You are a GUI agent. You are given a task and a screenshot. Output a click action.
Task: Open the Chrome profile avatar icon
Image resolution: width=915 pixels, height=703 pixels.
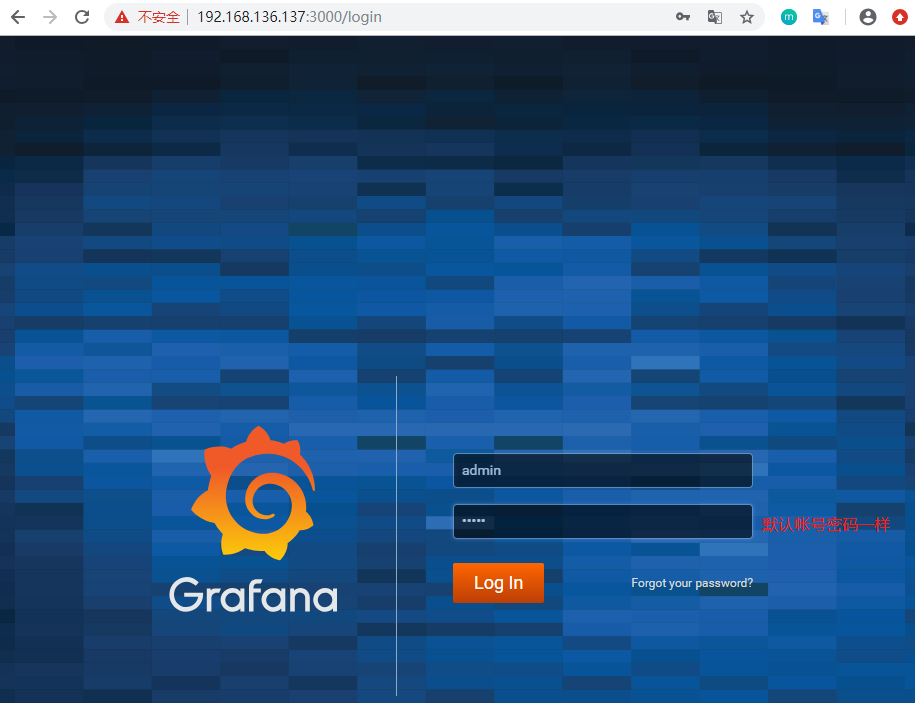click(x=868, y=17)
